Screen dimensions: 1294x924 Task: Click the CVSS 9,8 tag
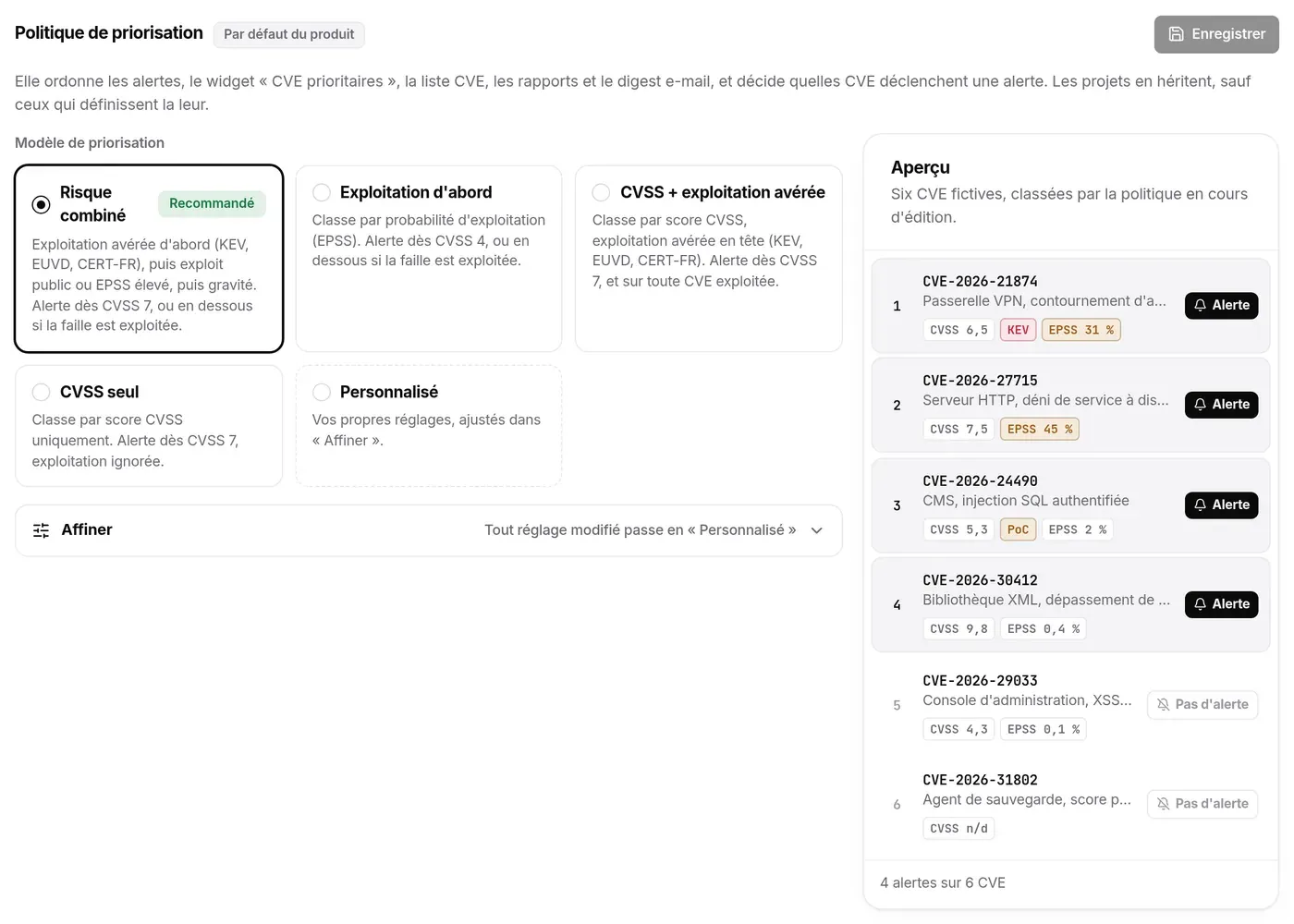coord(958,628)
